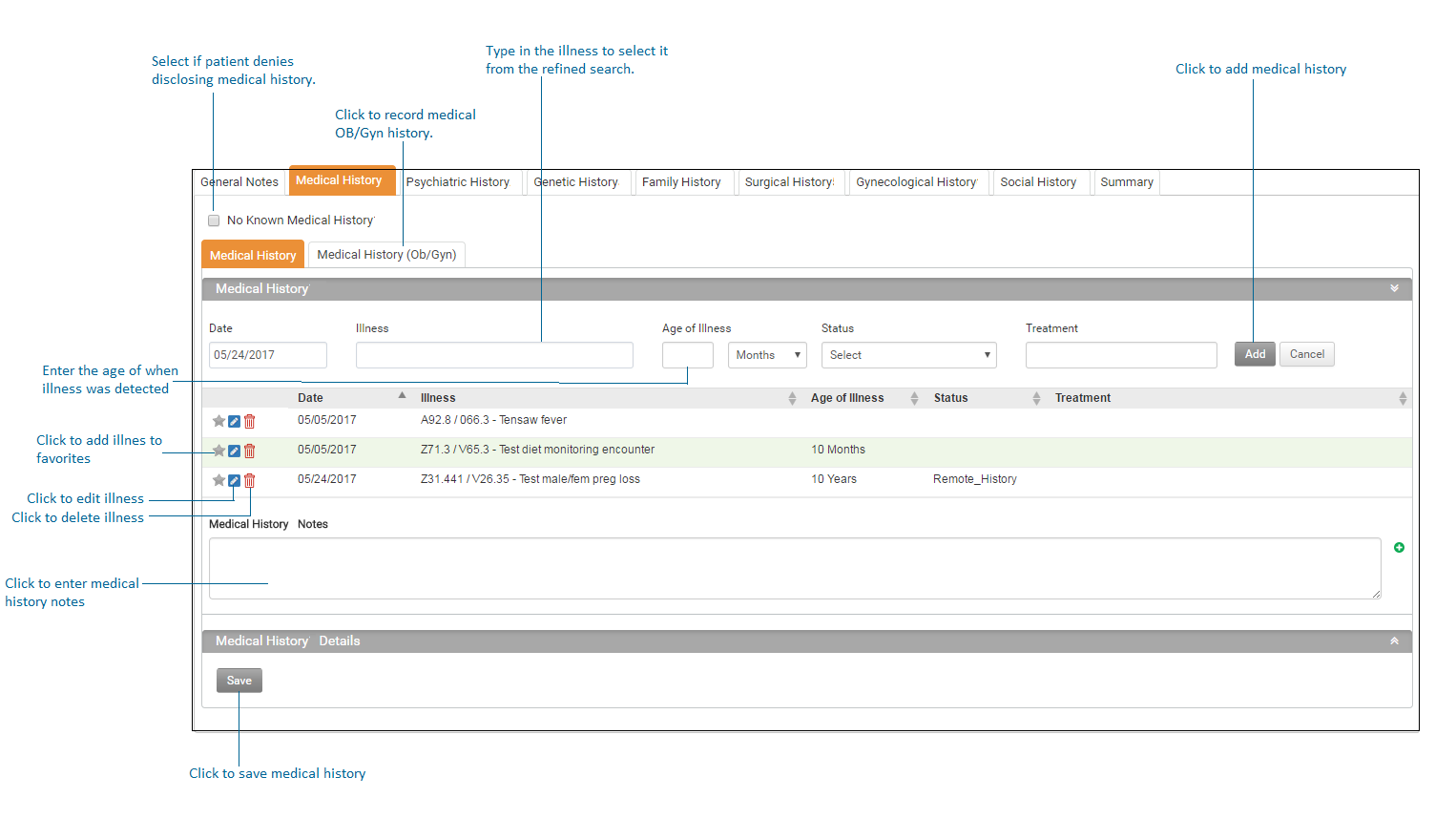The width and height of the screenshot is (1456, 819).
Task: Switch to the Family History tab
Action: 681,182
